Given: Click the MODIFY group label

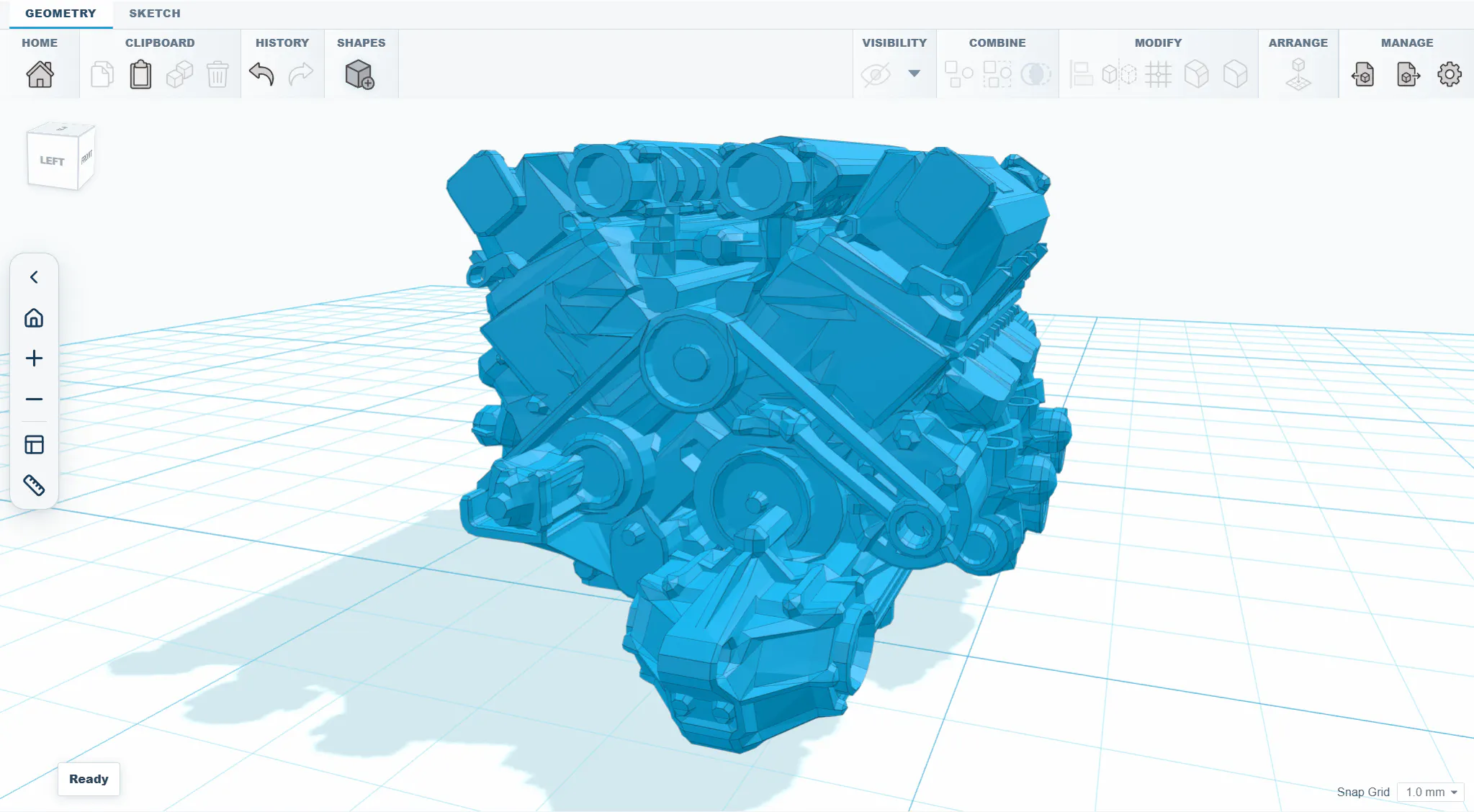Looking at the screenshot, I should click(x=1158, y=42).
